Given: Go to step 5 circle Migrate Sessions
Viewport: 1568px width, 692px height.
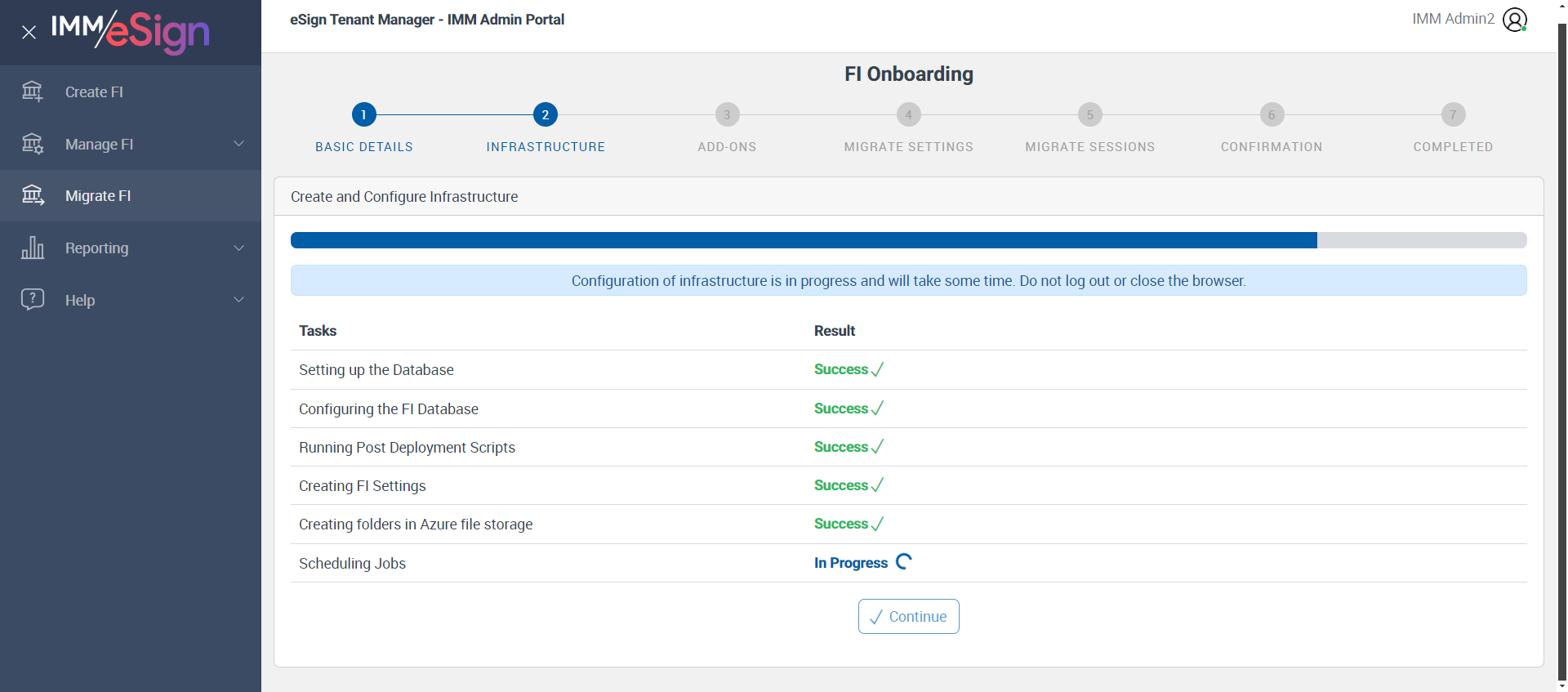Looking at the screenshot, I should [x=1090, y=114].
